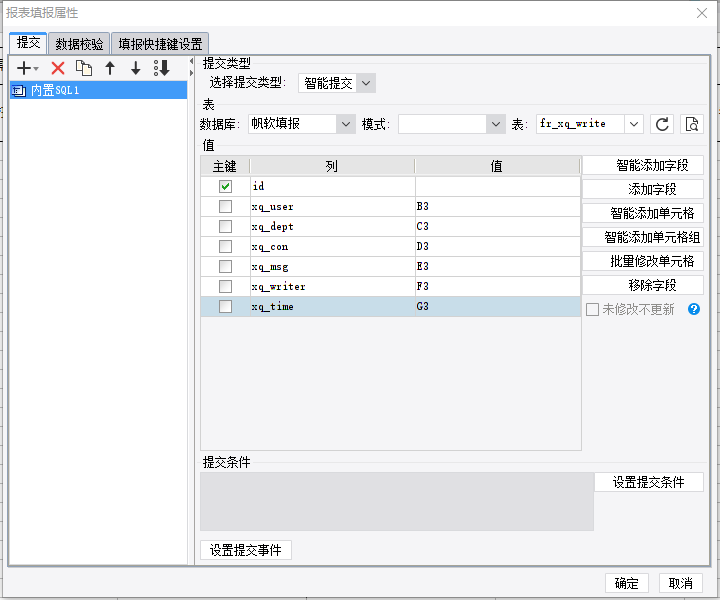This screenshot has width=720, height=600.
Task: Preview the table data icon
Action: (x=692, y=124)
